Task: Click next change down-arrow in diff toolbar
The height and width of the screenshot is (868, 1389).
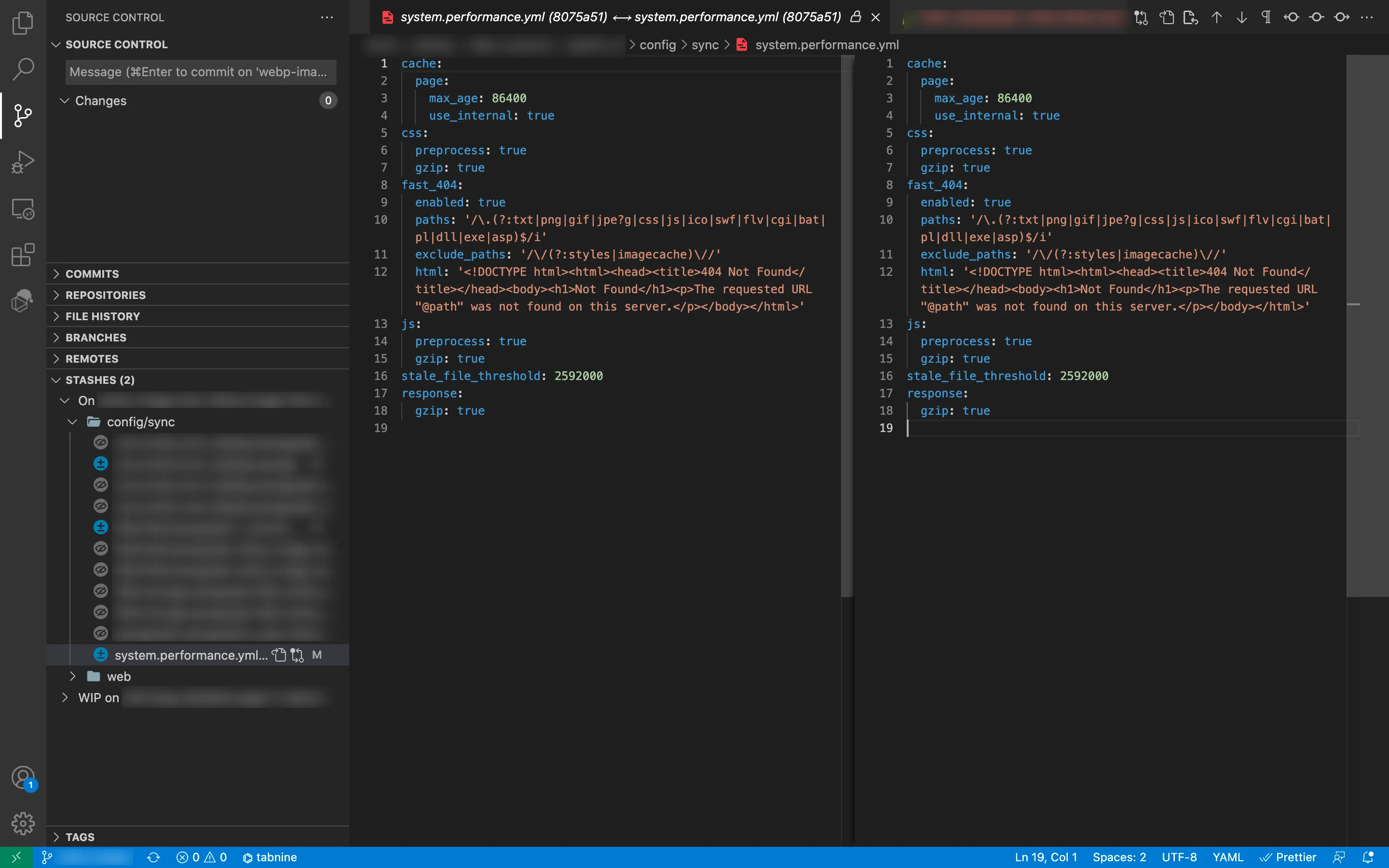Action: [x=1241, y=17]
